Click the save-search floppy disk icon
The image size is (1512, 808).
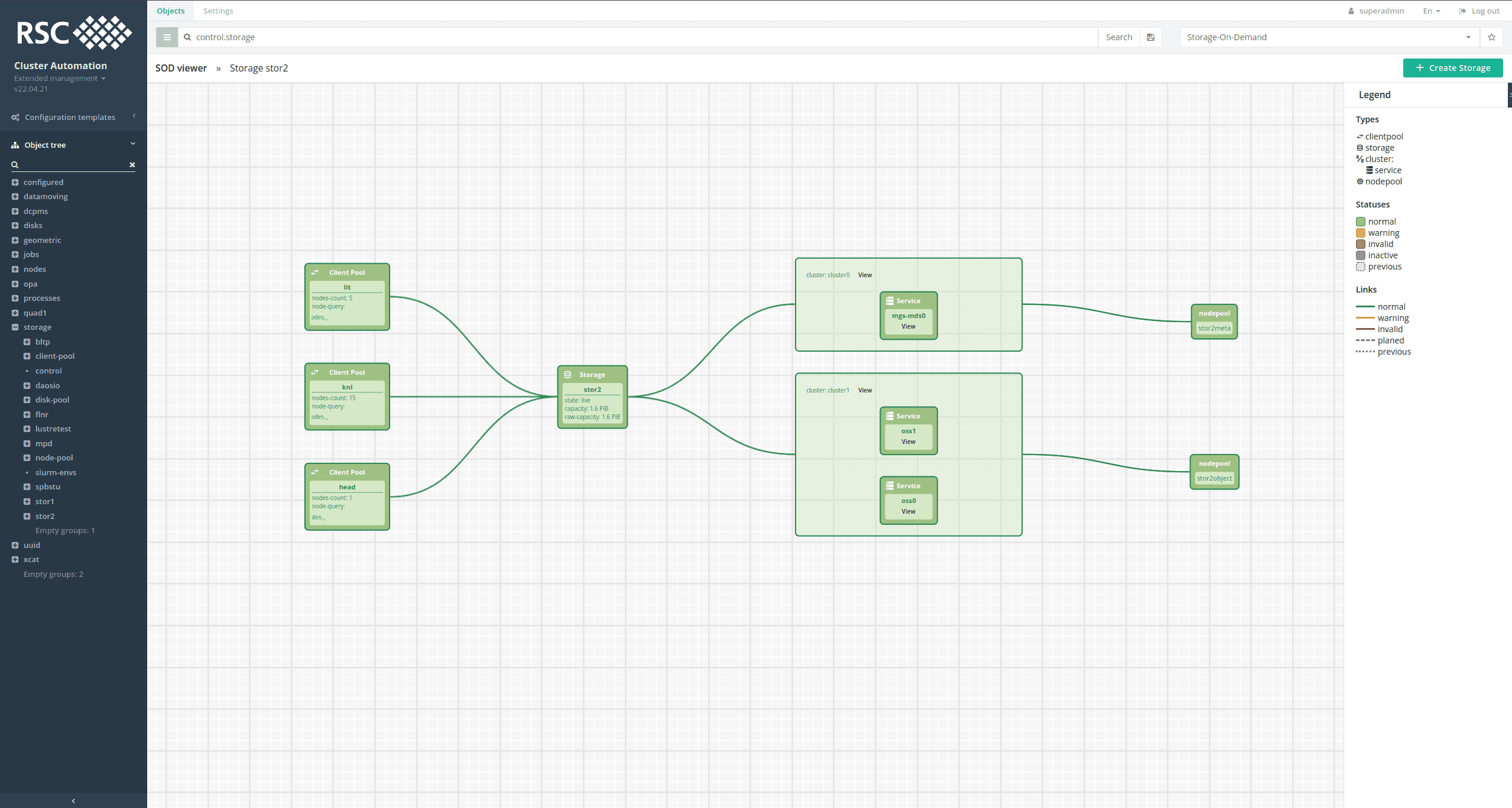[1150, 37]
